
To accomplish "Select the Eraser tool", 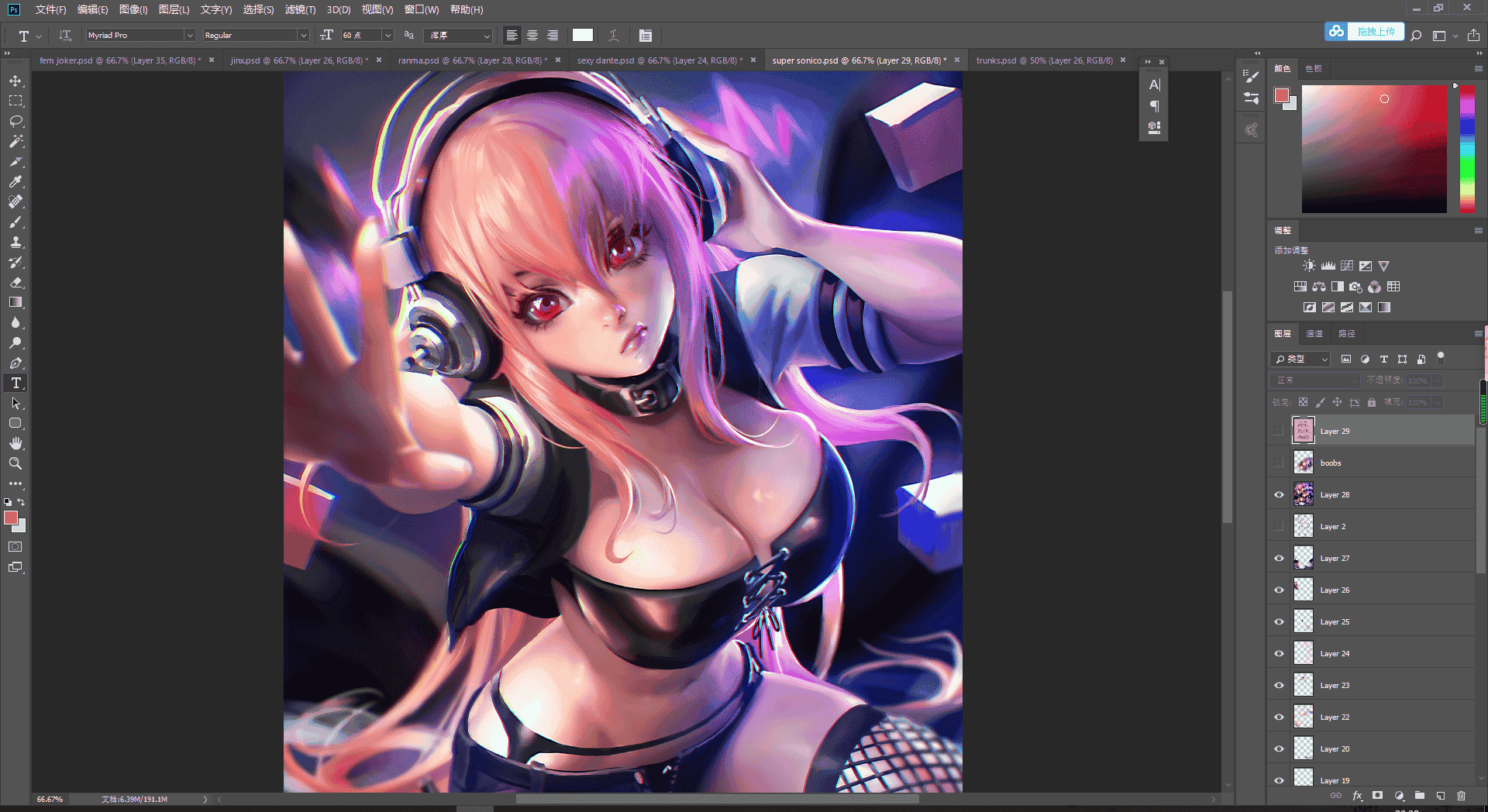I will [15, 282].
